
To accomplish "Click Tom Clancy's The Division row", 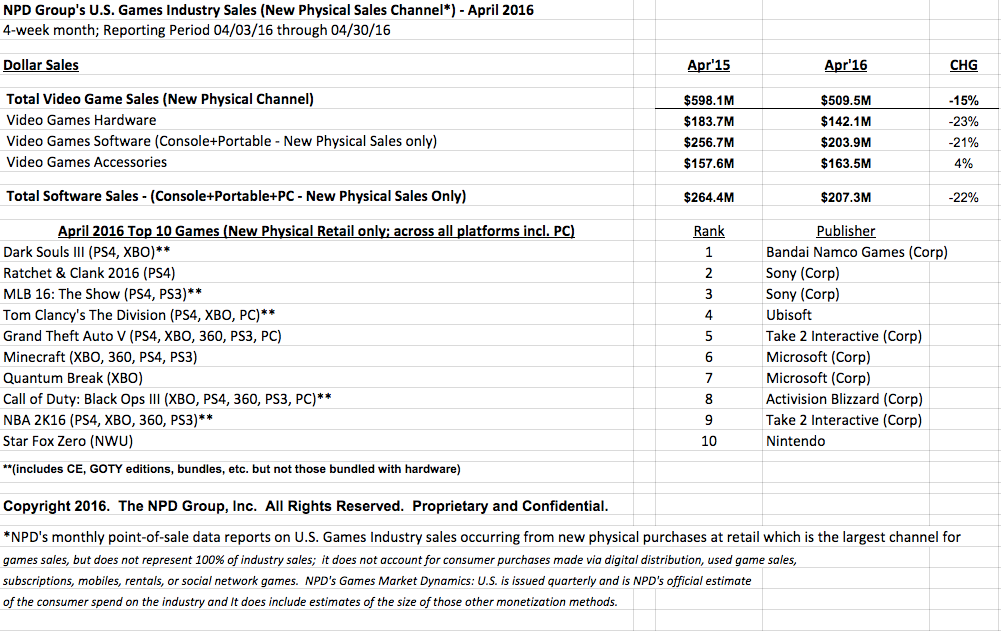I will coord(139,316).
